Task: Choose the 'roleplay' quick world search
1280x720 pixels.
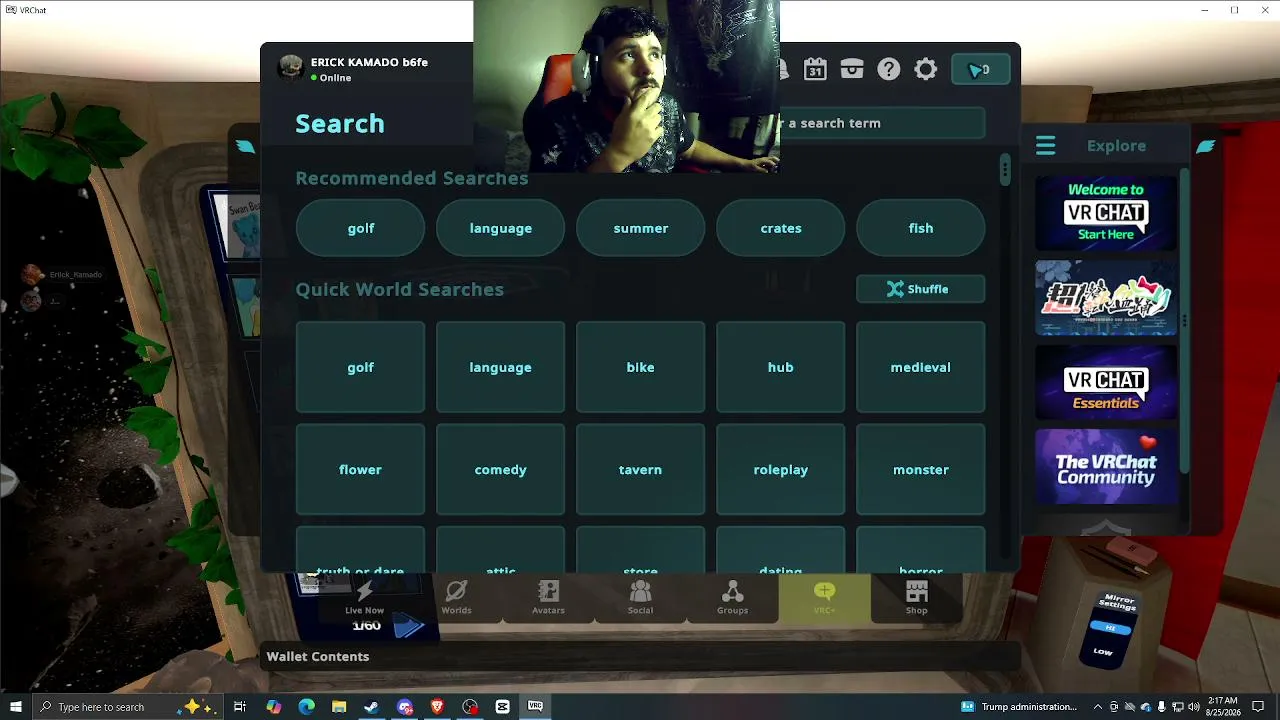Action: point(781,469)
